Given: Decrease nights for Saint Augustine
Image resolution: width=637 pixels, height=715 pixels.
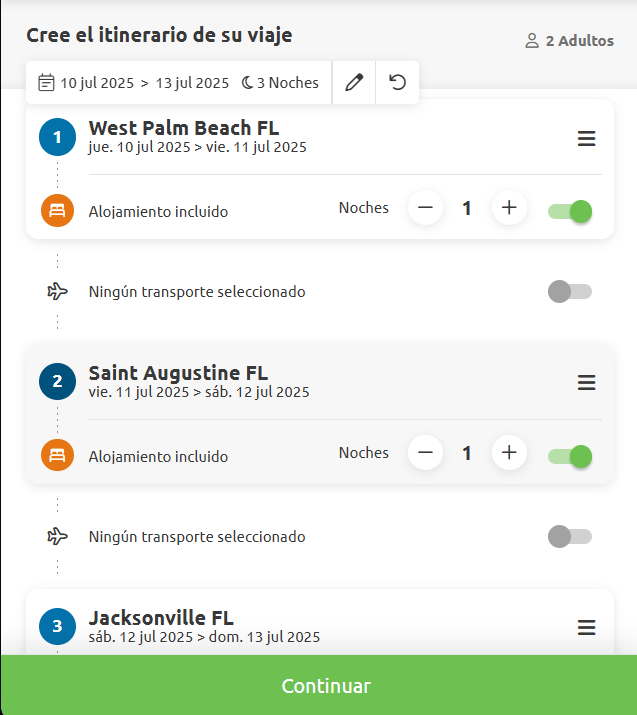Looking at the screenshot, I should (x=426, y=453).
